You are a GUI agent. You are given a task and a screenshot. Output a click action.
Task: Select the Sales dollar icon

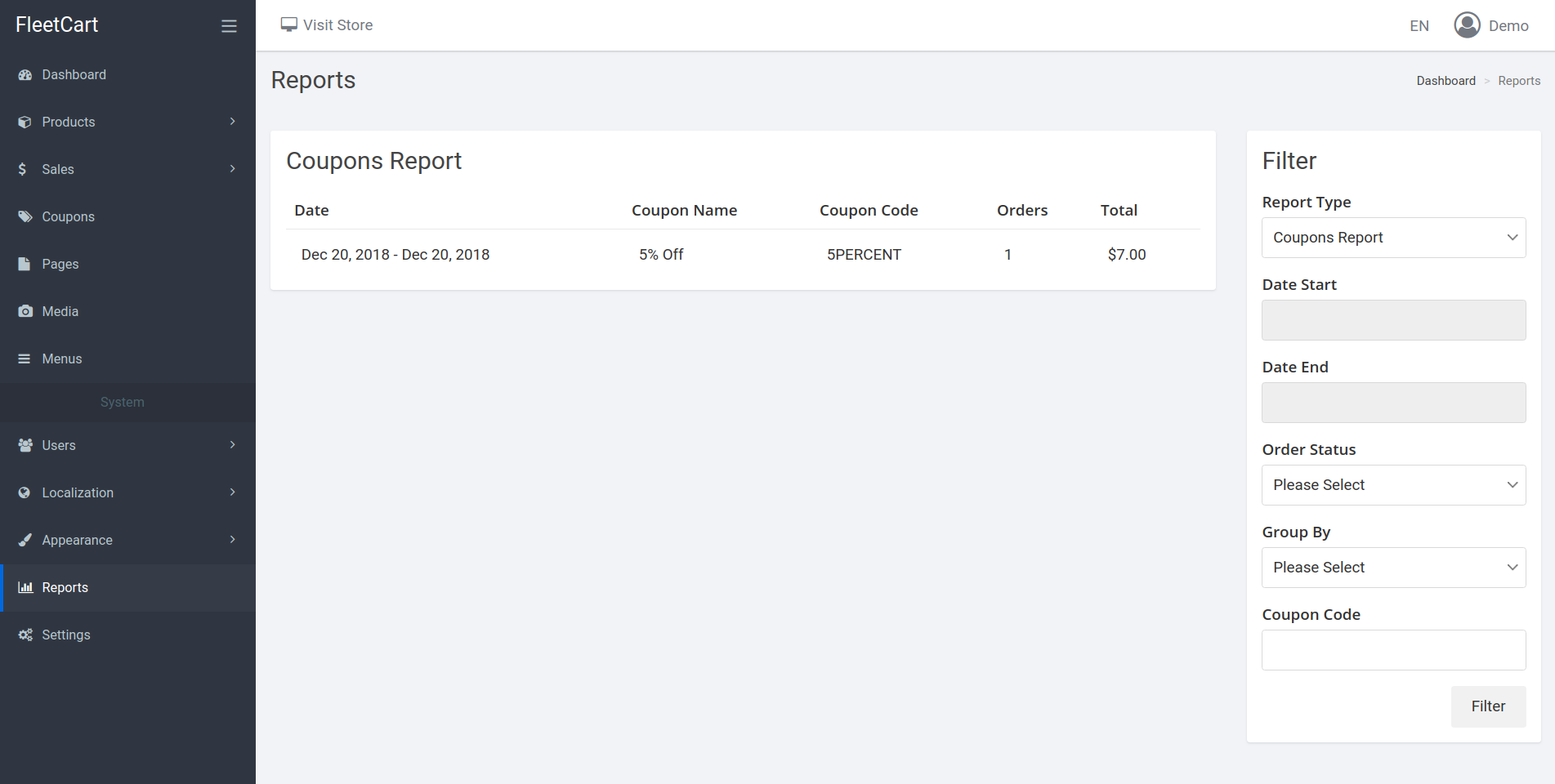pyautogui.click(x=22, y=169)
